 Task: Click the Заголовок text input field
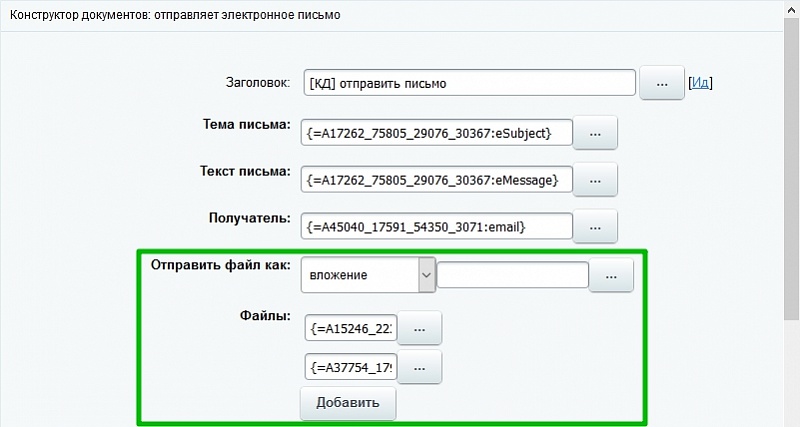click(468, 84)
